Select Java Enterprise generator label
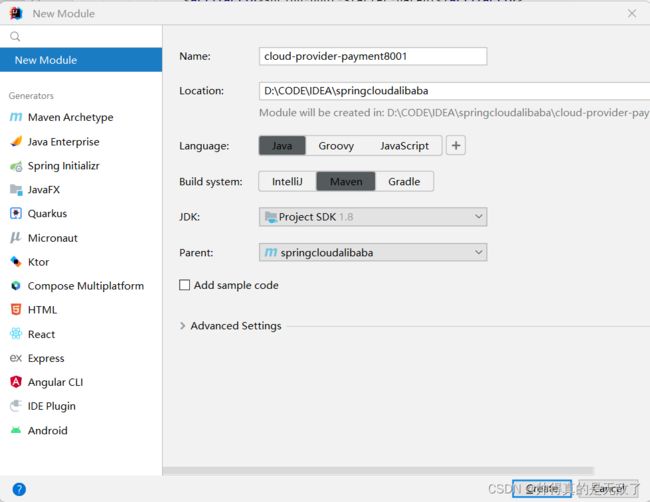 pyautogui.click(x=63, y=142)
